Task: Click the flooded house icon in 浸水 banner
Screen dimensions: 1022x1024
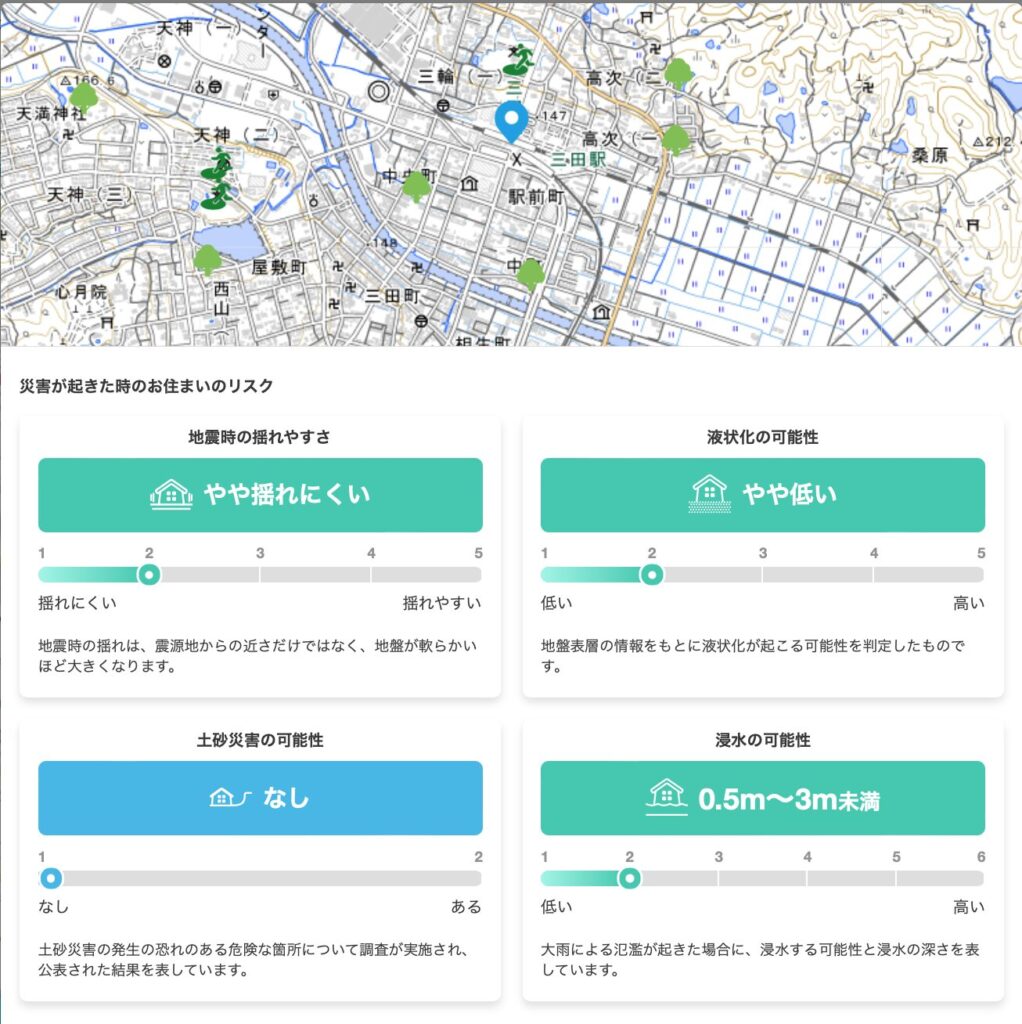Action: 666,797
